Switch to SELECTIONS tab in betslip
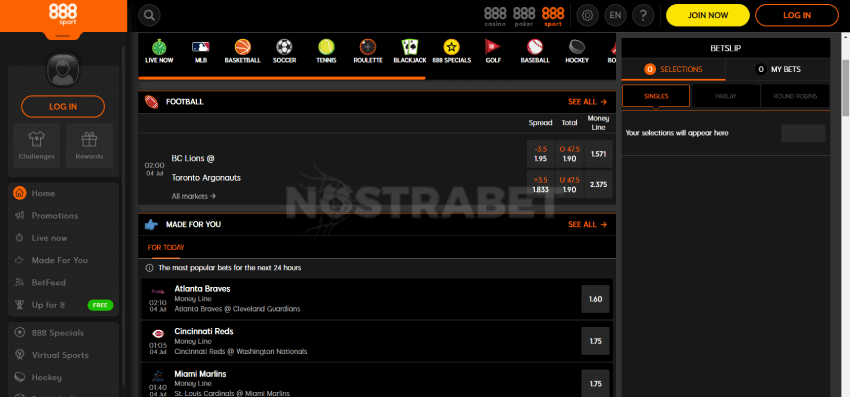Viewport: 850px width, 397px height. tap(673, 69)
